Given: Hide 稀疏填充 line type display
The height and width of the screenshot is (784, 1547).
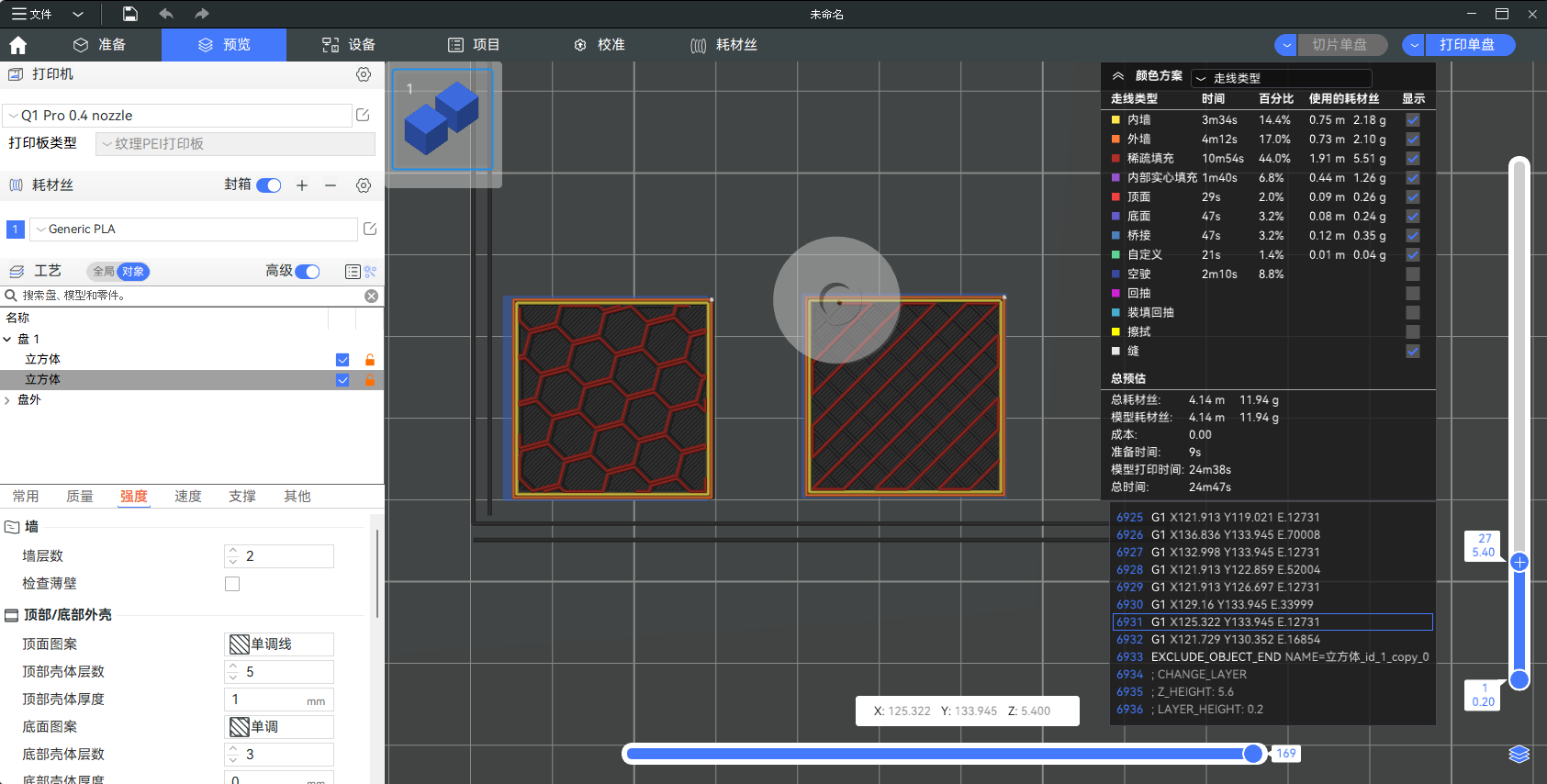Looking at the screenshot, I should (1413, 159).
